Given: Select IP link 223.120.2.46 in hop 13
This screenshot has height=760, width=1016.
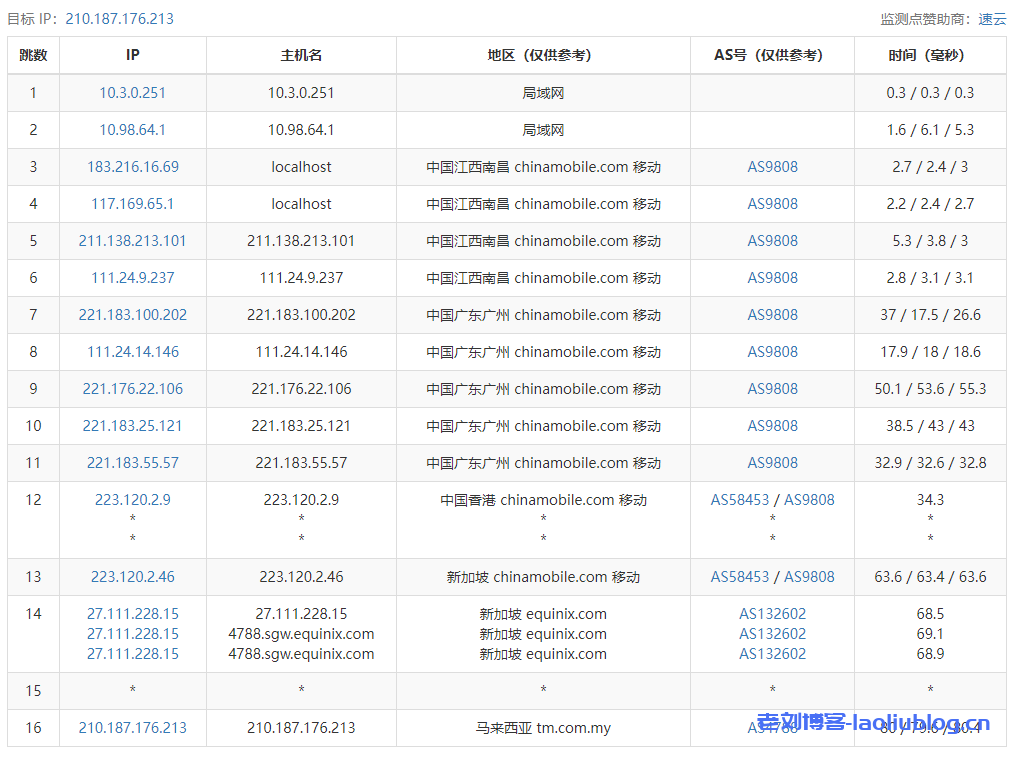Looking at the screenshot, I should [132, 577].
